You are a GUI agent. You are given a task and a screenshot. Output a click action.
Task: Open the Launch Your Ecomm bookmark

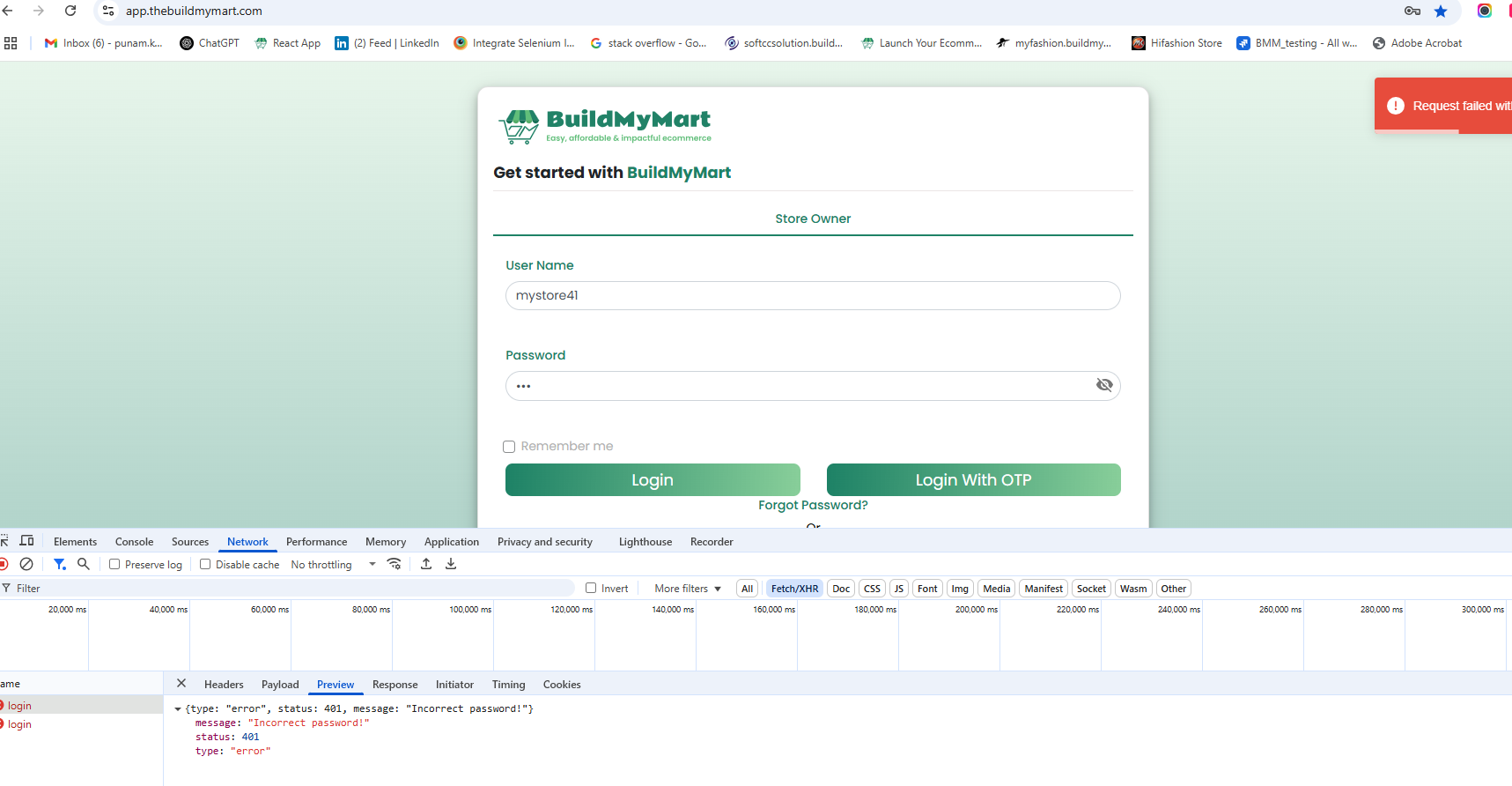coord(922,42)
